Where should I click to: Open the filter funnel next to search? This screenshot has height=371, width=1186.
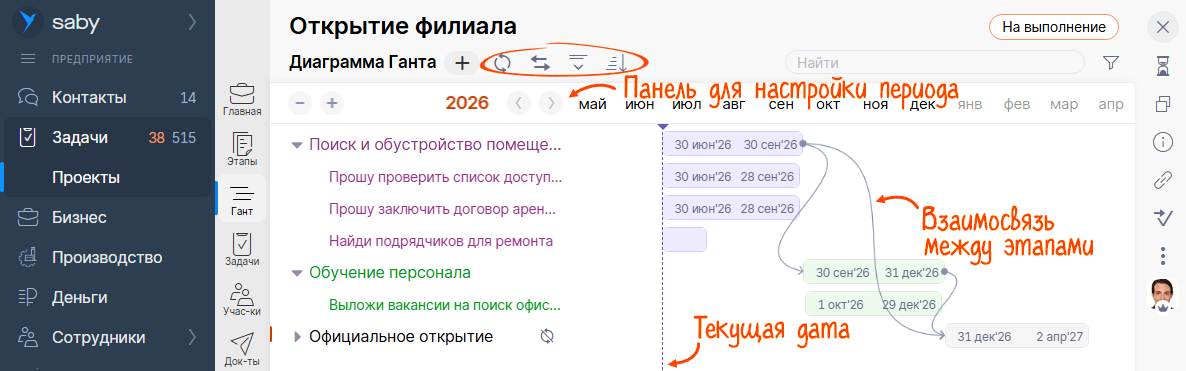pyautogui.click(x=1111, y=63)
